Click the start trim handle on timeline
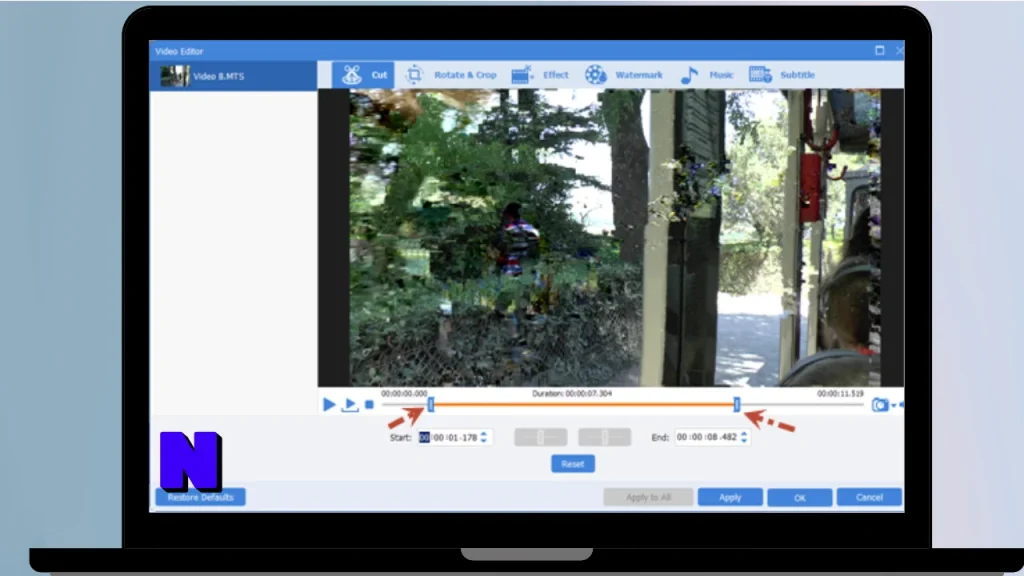 click(x=430, y=406)
